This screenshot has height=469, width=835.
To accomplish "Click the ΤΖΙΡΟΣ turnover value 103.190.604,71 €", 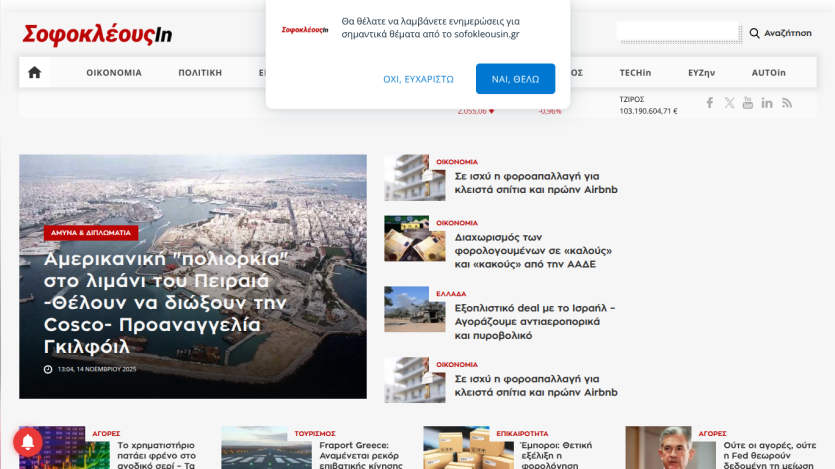I will 648,111.
